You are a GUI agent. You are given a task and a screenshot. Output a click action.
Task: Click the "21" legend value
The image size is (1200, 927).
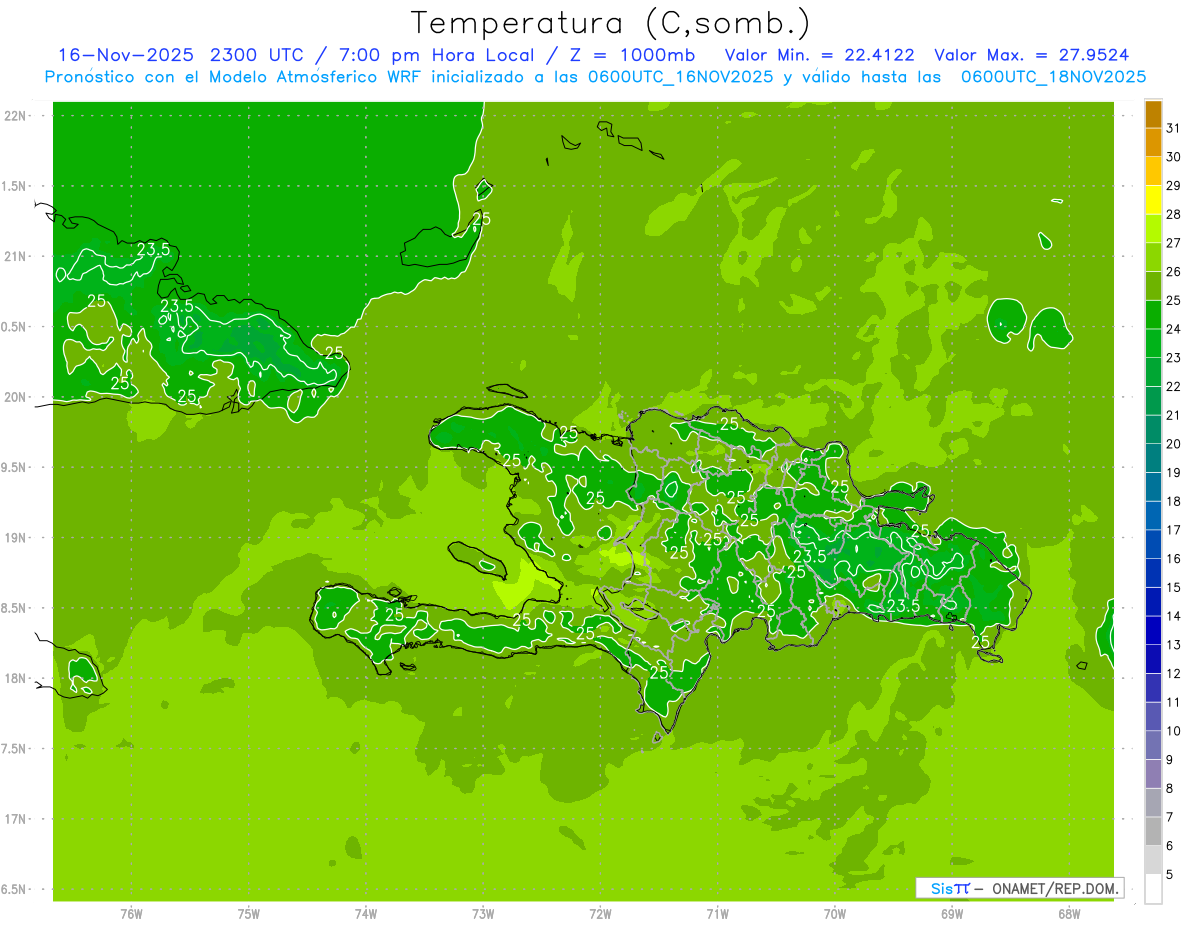pos(1174,415)
